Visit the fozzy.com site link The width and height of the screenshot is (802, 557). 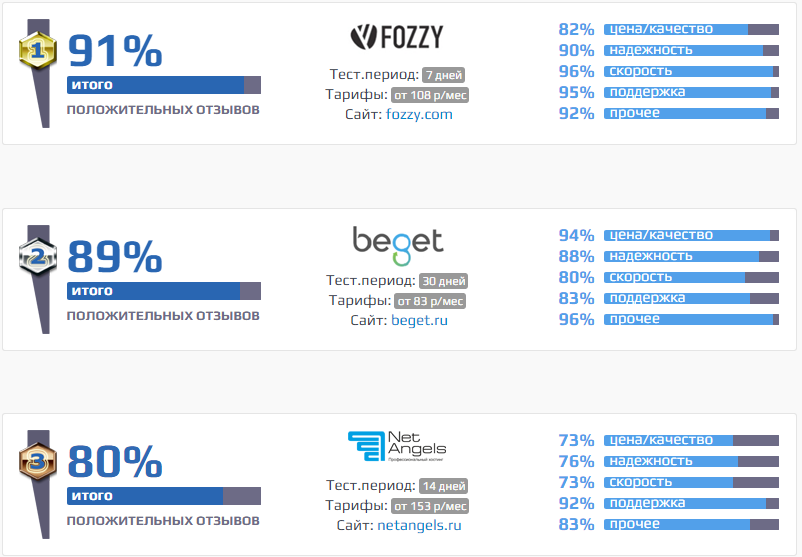(x=419, y=114)
